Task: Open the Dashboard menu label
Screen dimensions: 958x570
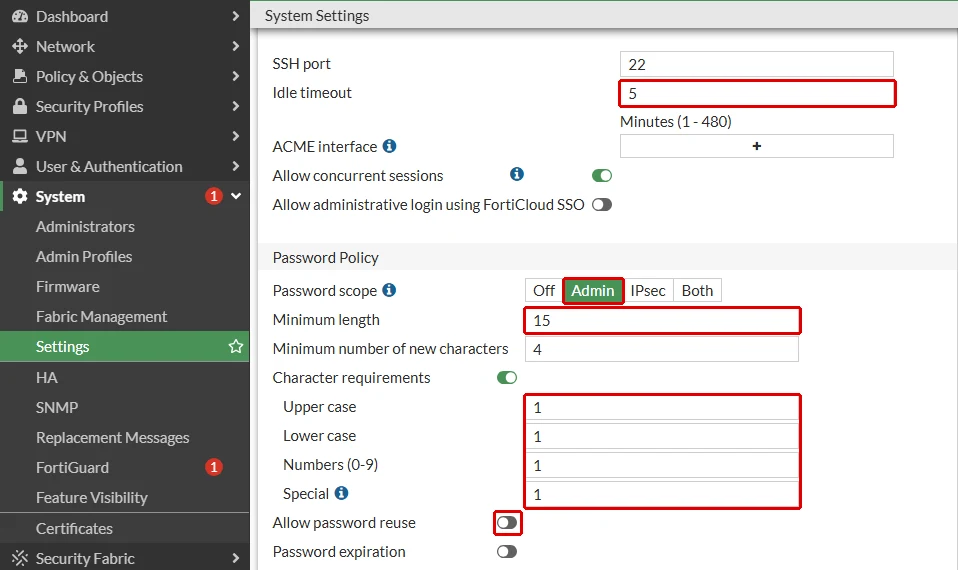Action: click(72, 16)
